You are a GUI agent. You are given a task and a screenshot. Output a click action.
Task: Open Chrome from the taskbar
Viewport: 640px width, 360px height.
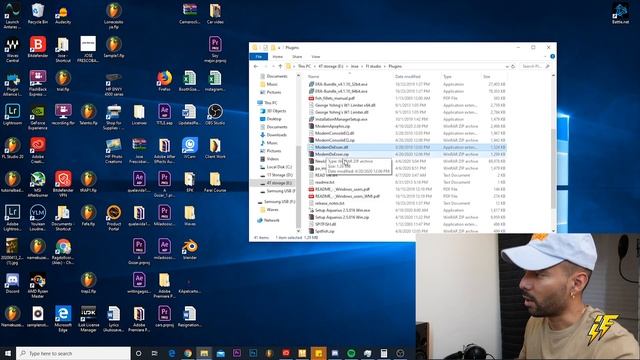(188, 353)
